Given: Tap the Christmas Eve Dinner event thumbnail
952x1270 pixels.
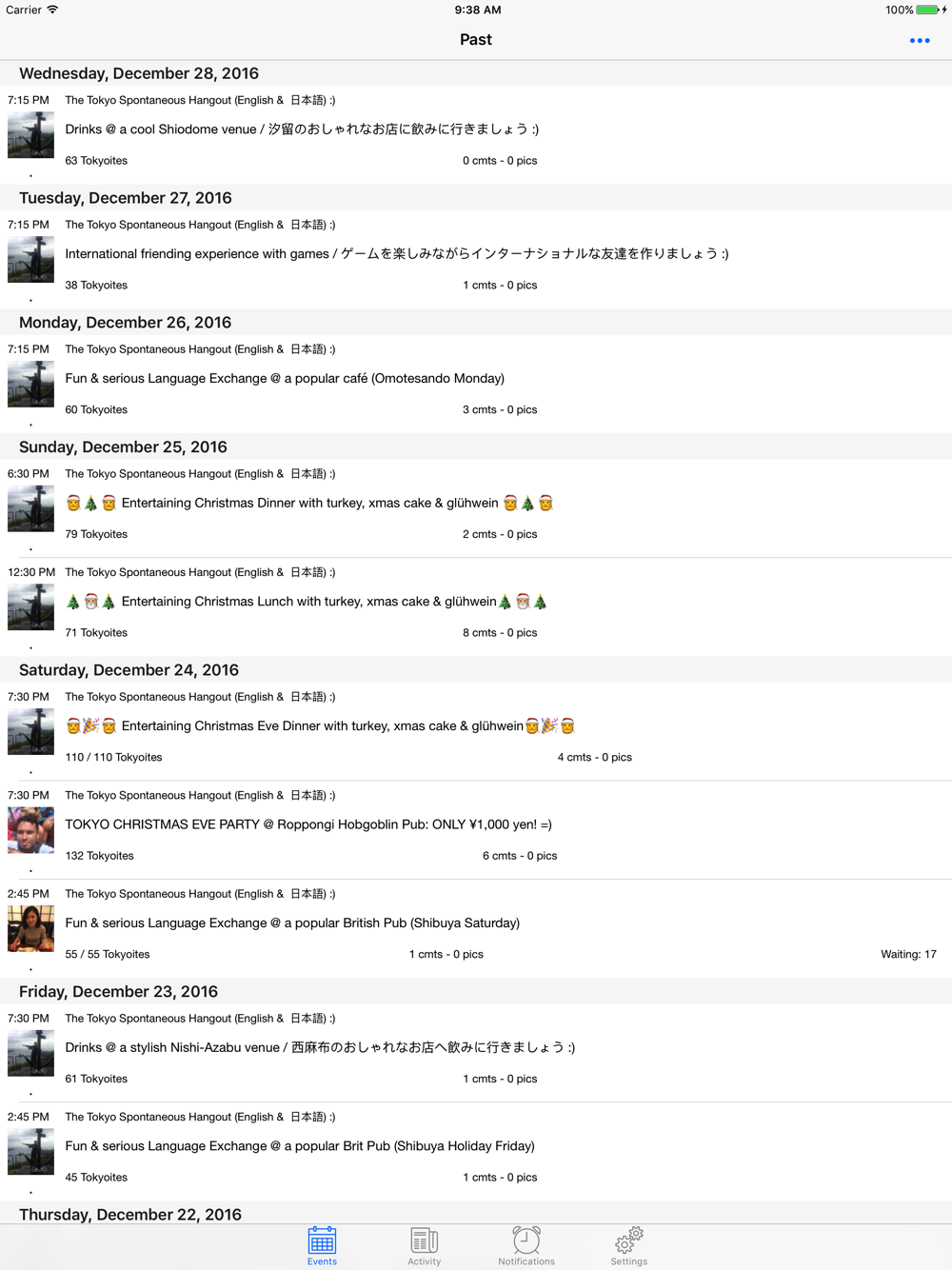Looking at the screenshot, I should 30,732.
